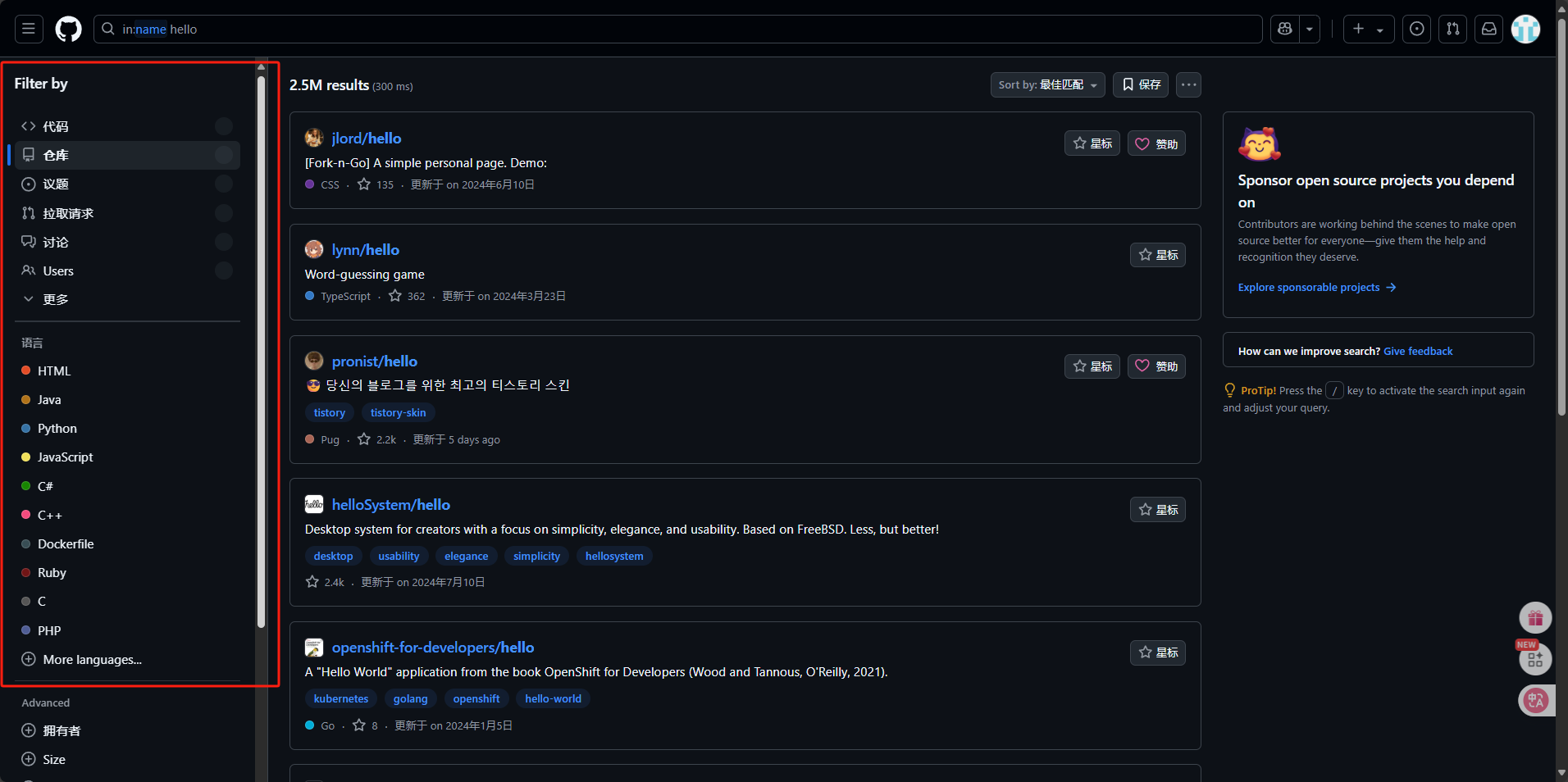Select the 议题 filter
This screenshot has width=1568, height=782.
(127, 184)
